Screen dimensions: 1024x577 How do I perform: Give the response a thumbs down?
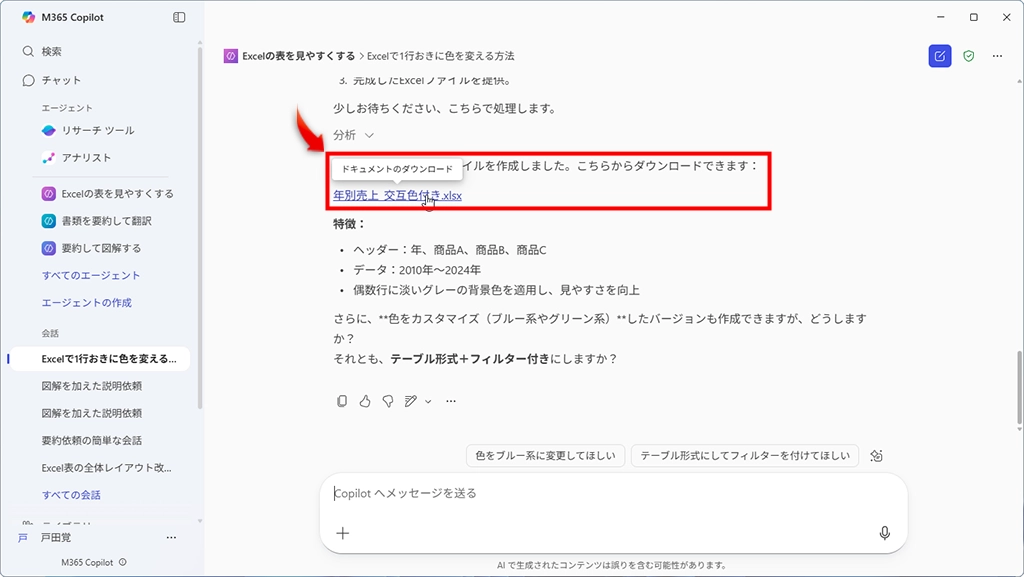(387, 401)
